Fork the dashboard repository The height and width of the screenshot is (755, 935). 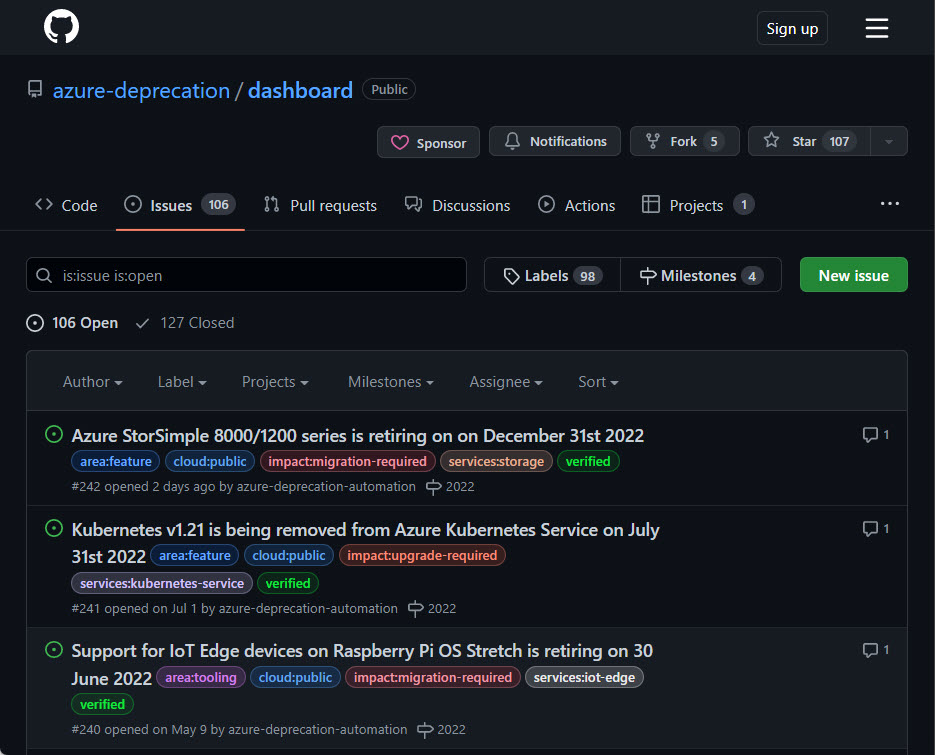click(x=685, y=141)
